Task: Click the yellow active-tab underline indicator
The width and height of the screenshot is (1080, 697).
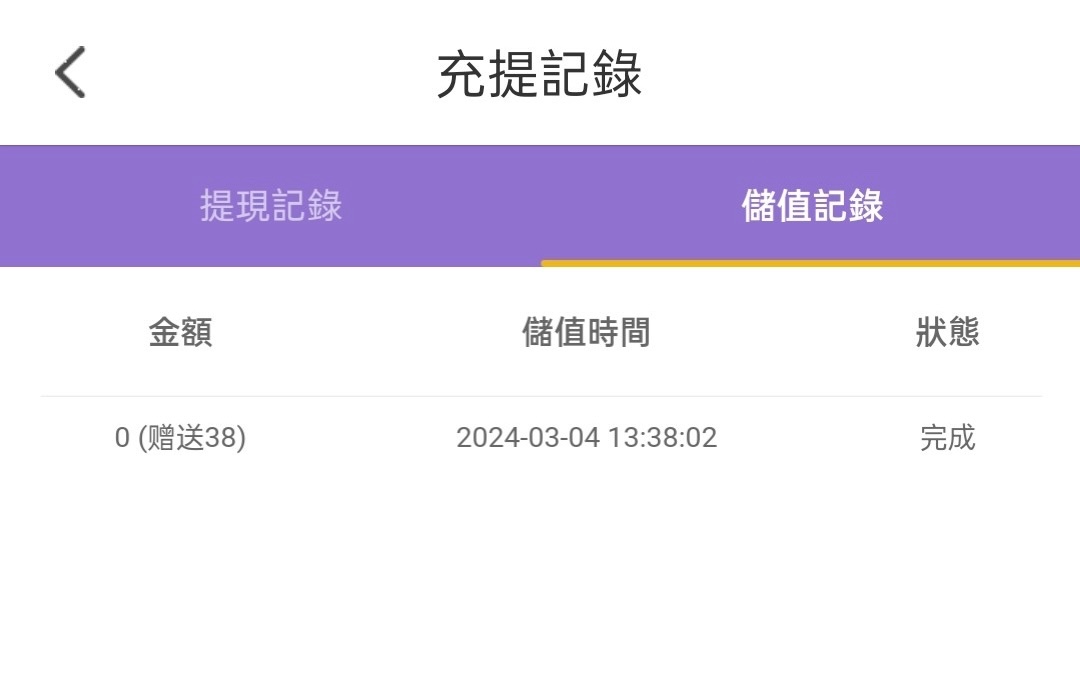Action: point(810,263)
